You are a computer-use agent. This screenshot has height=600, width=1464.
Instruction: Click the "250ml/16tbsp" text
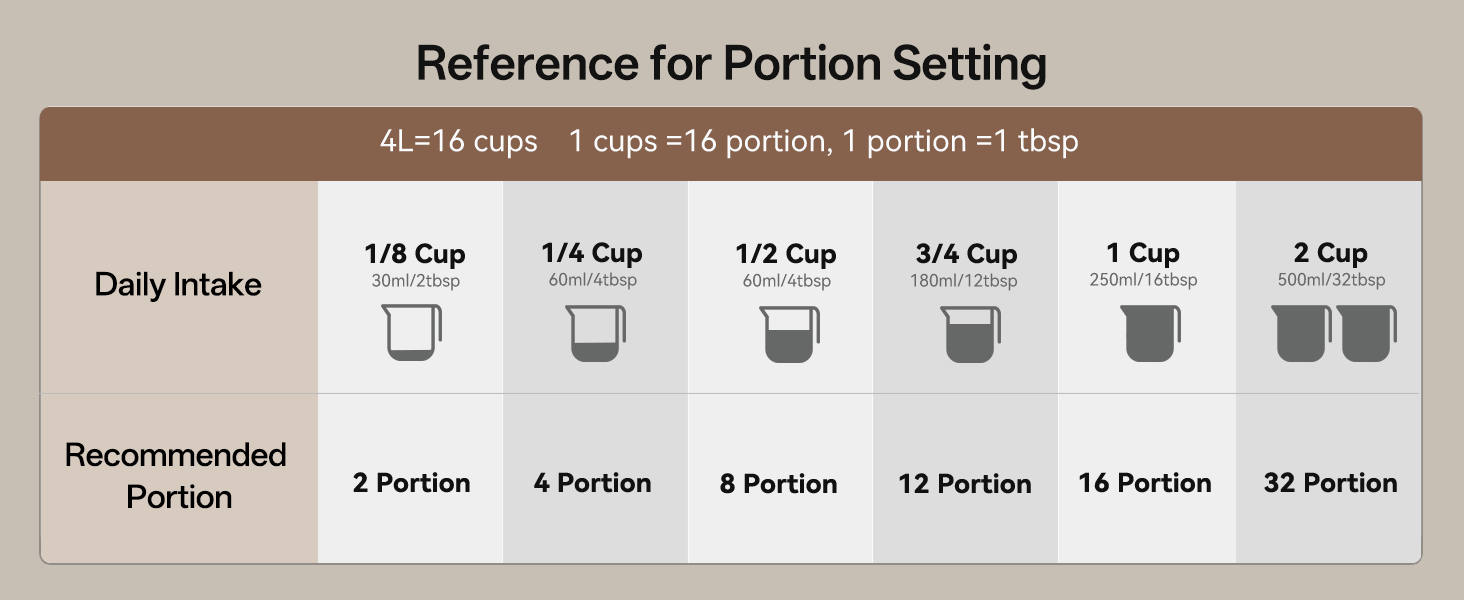[x=1143, y=280]
